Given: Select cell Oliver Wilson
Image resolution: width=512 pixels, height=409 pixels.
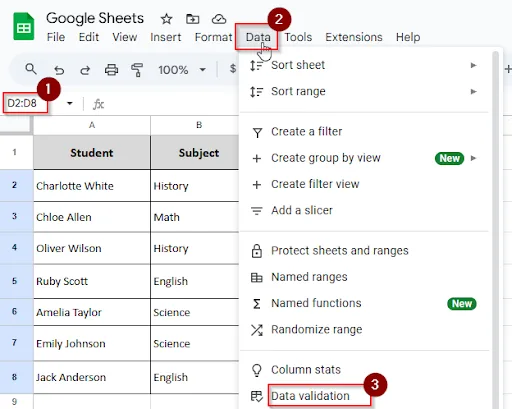Looking at the screenshot, I should coord(92,248).
